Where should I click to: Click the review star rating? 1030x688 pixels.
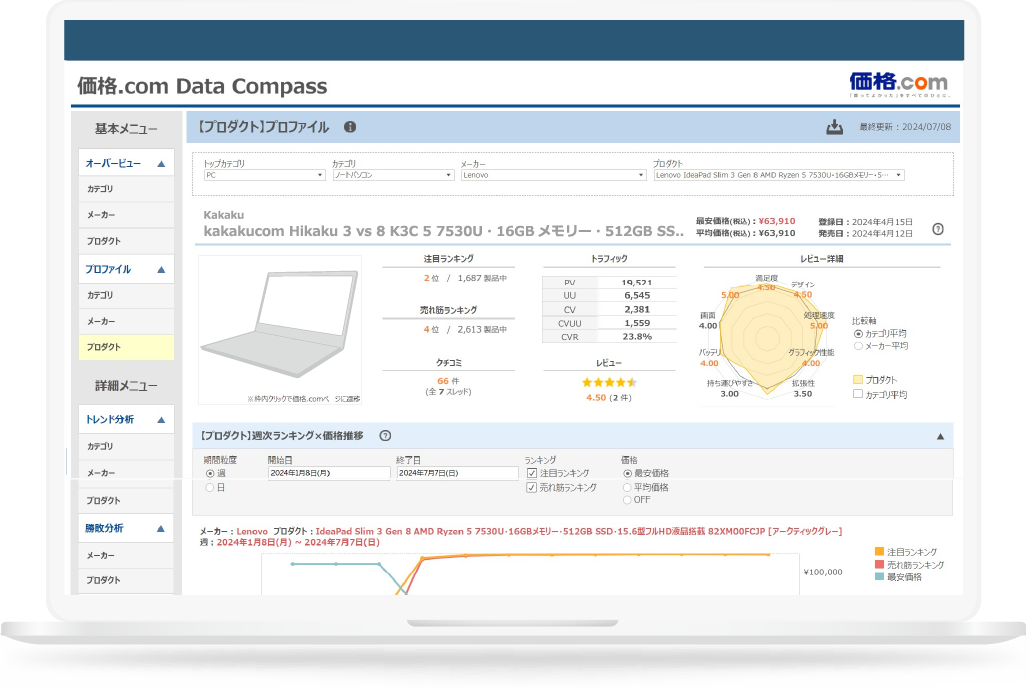(609, 382)
